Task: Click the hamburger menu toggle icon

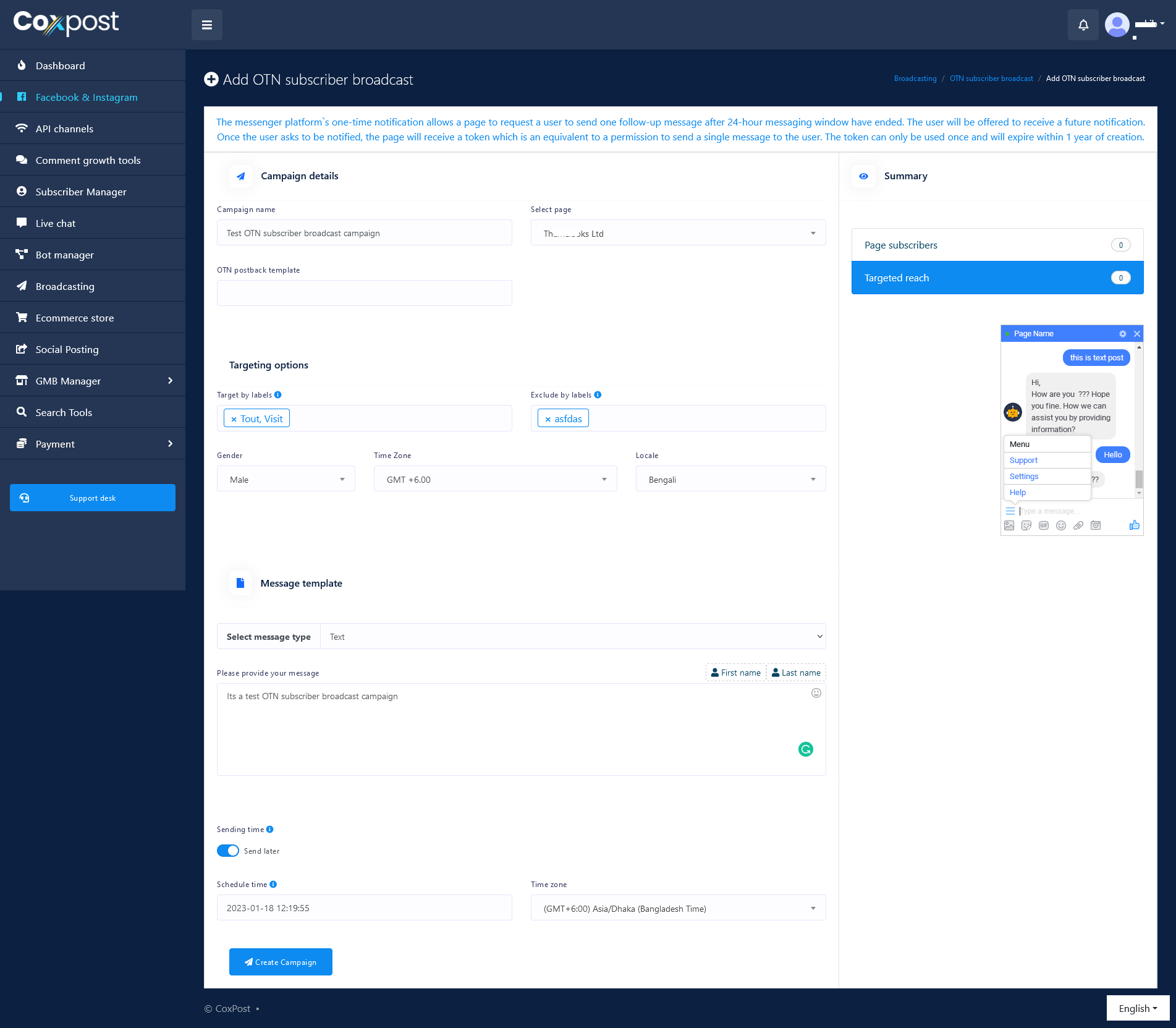Action: tap(206, 25)
